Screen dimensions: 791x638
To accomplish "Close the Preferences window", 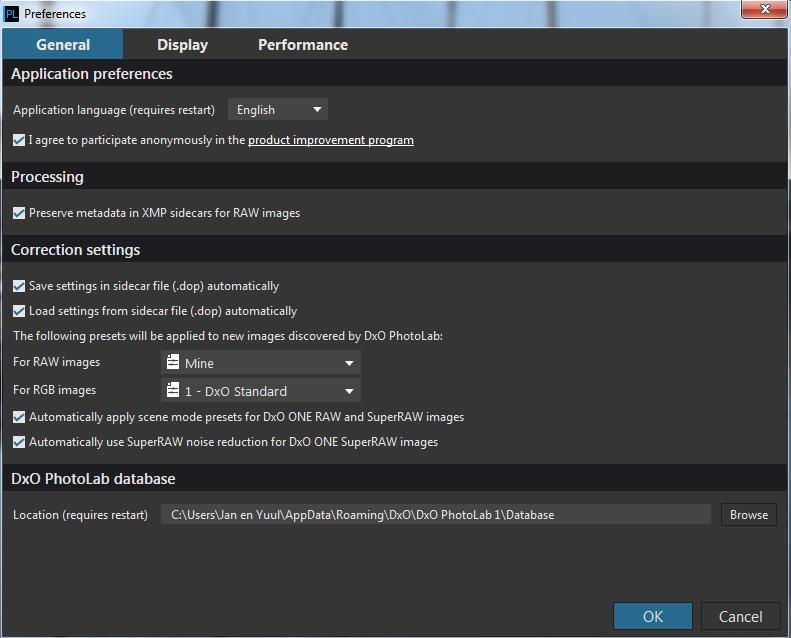I will [x=765, y=9].
